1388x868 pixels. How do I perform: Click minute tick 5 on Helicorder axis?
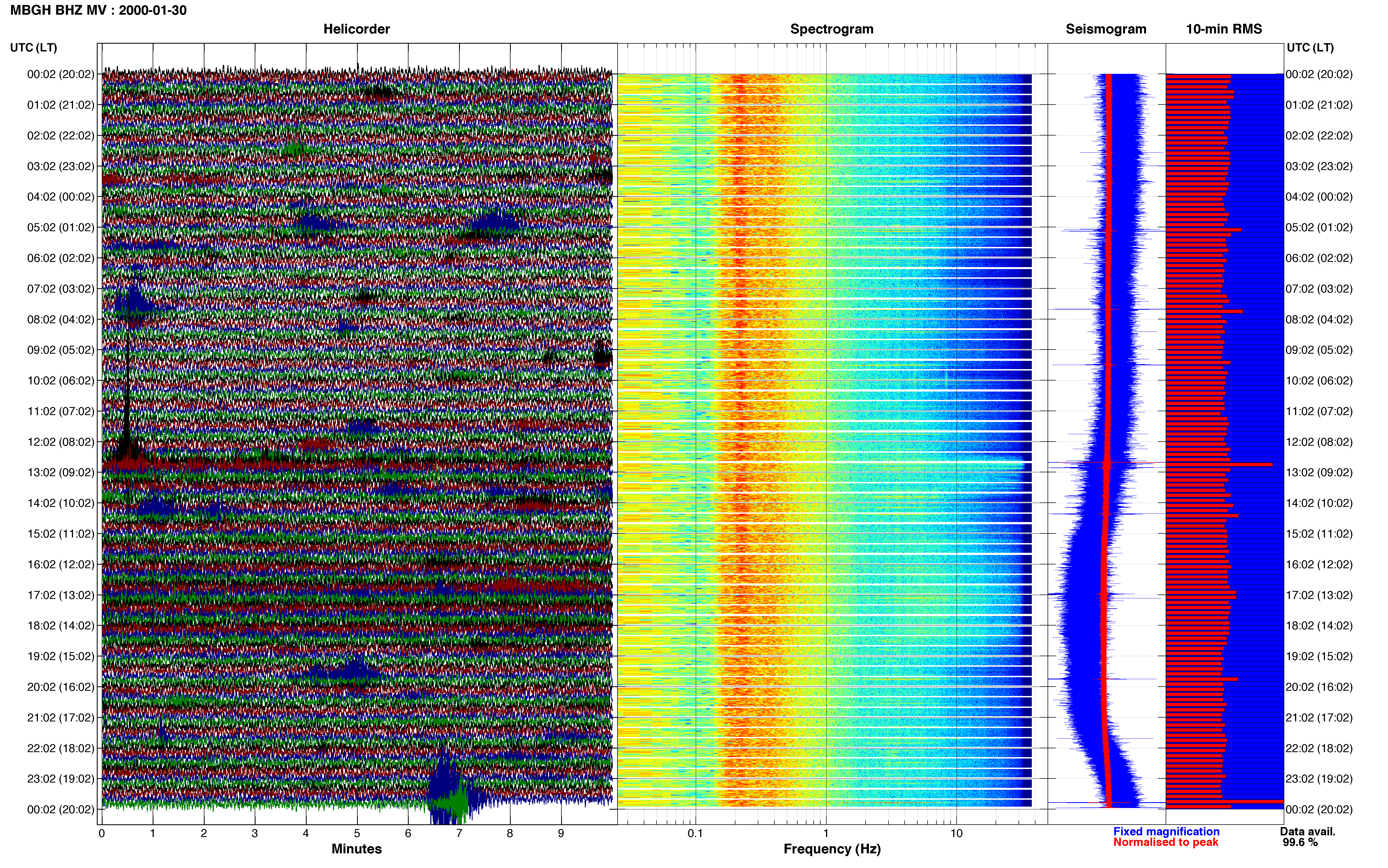pos(357,833)
